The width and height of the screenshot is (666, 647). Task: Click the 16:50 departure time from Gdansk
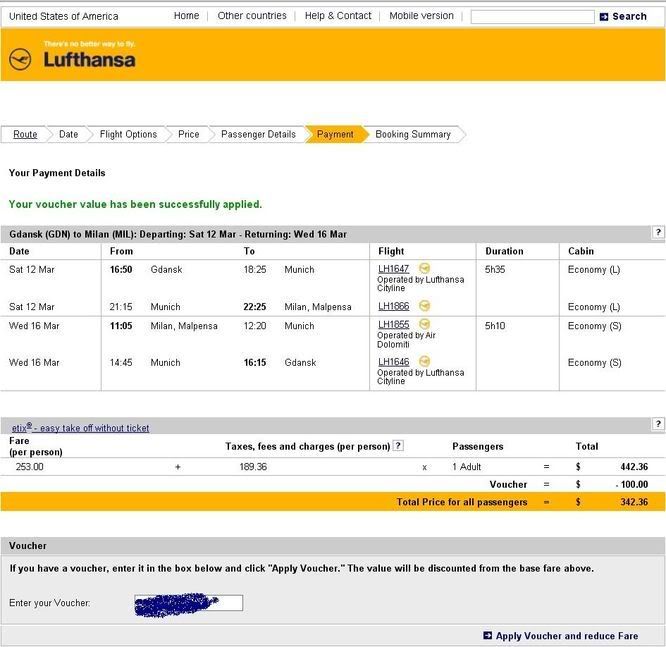[121, 269]
